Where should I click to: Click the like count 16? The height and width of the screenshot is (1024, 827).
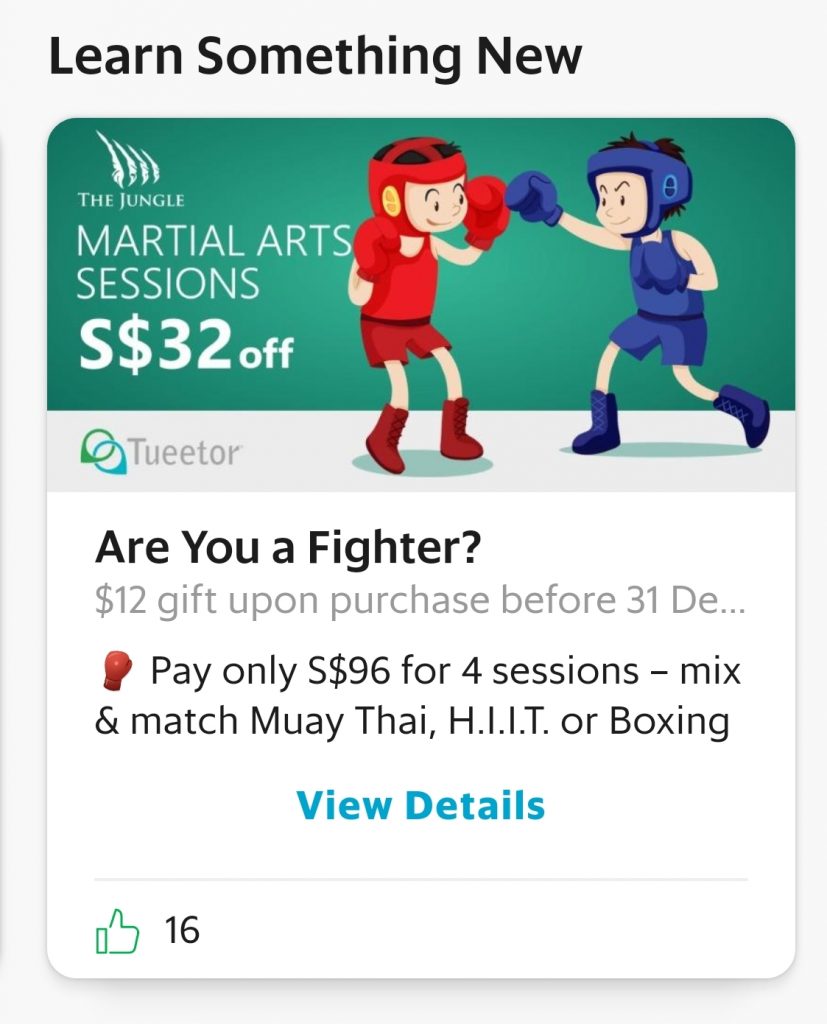click(182, 930)
